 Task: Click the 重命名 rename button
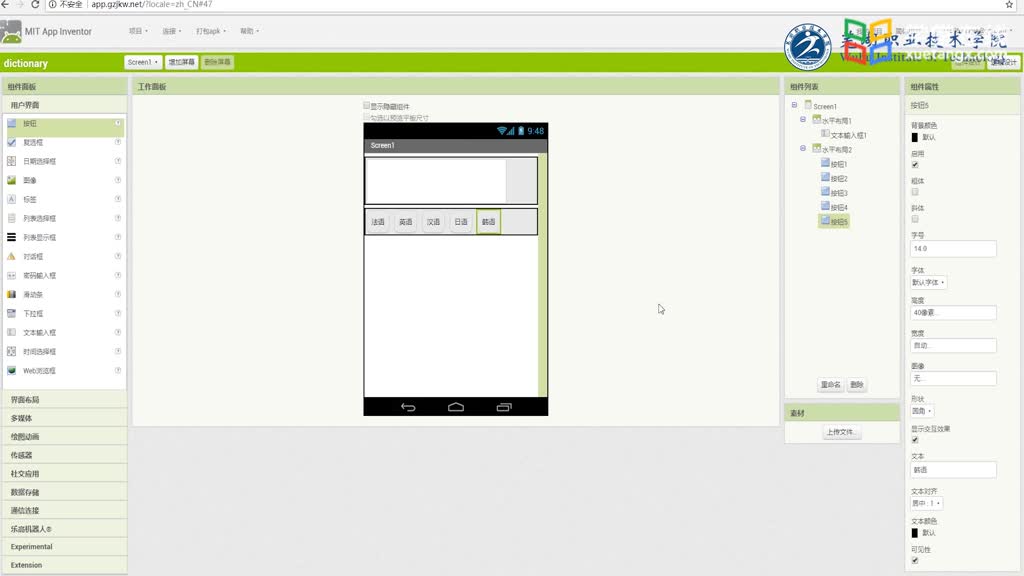[x=831, y=385]
